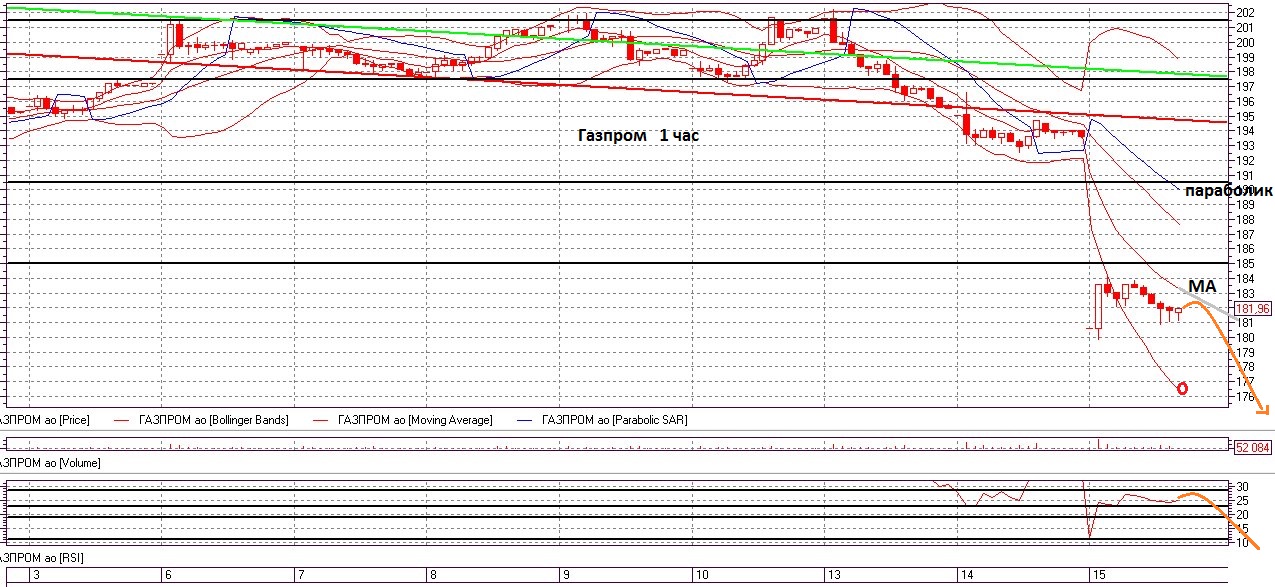Click the volume value tag 52 084
This screenshot has width=1275, height=587.
1253,447
